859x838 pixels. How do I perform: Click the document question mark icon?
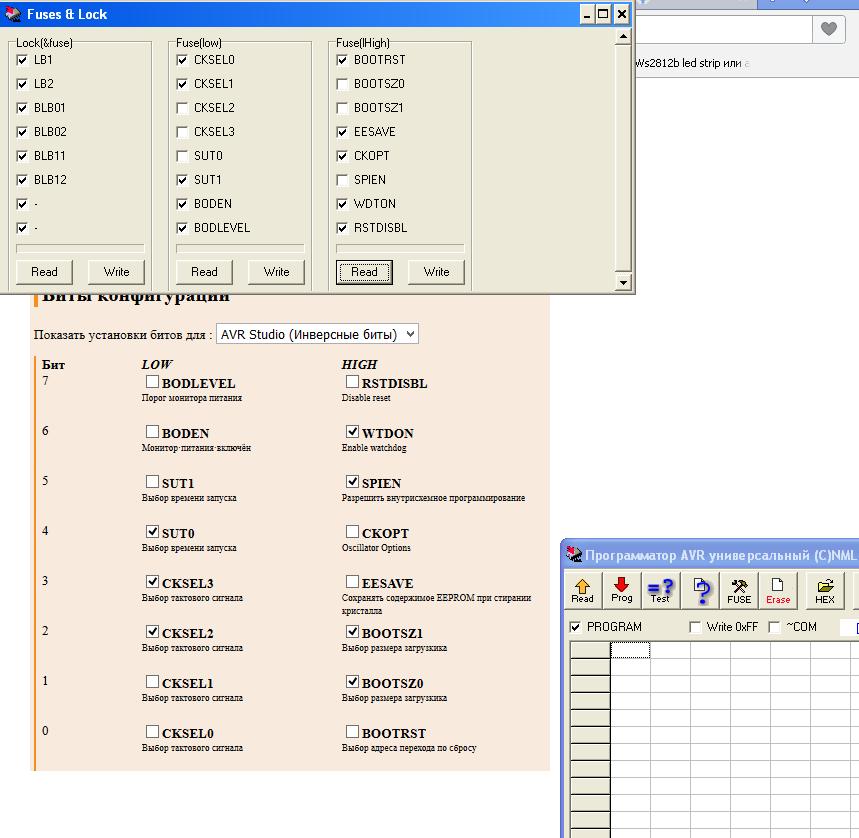click(x=702, y=591)
